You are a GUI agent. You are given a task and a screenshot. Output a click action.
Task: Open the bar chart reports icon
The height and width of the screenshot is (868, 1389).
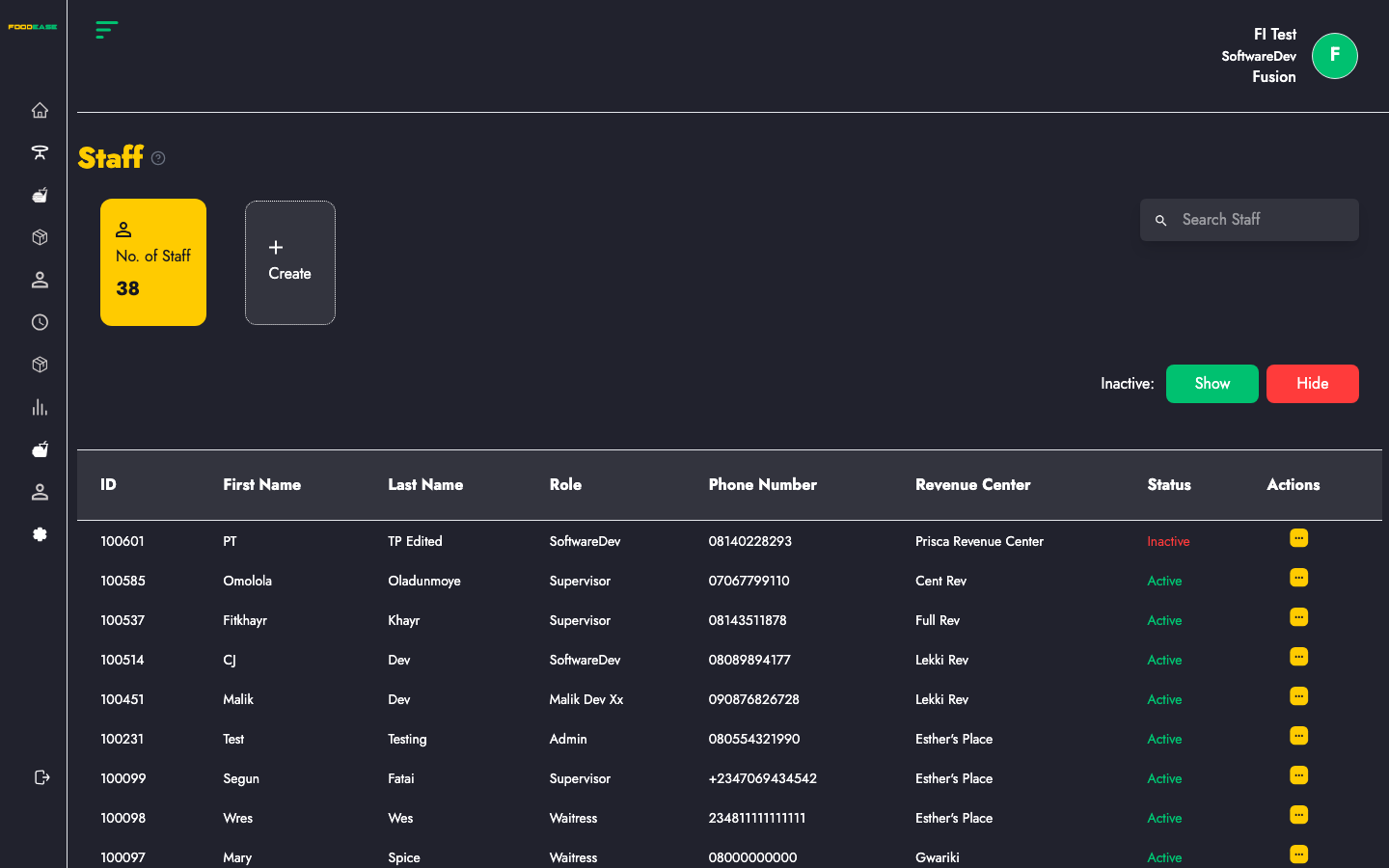(x=40, y=407)
